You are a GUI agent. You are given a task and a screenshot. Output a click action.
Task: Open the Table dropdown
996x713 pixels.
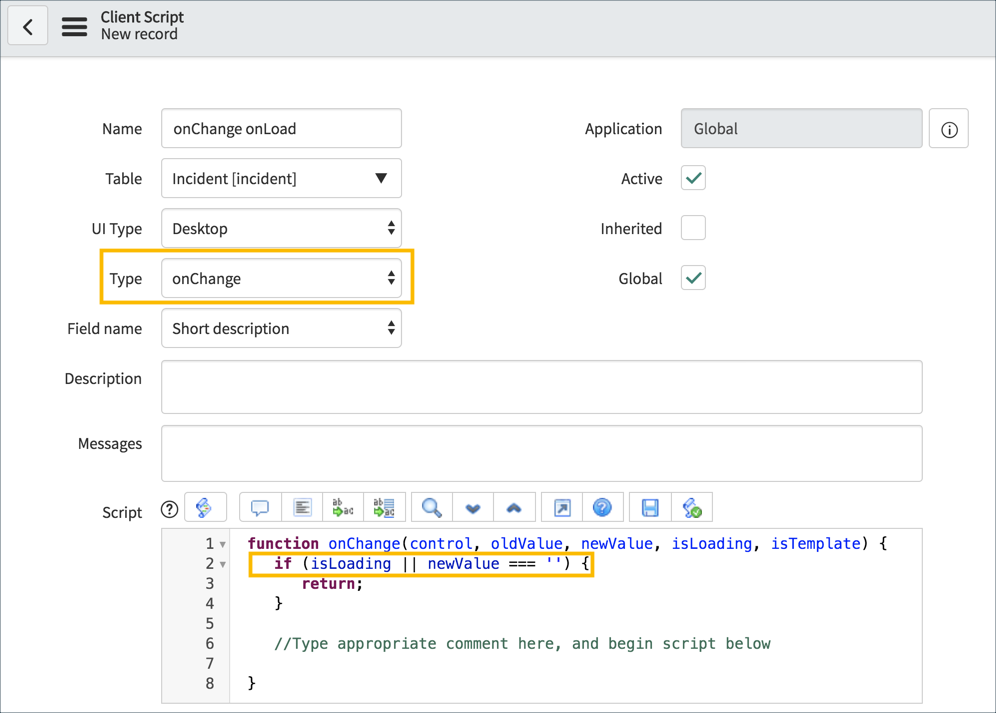click(x=281, y=178)
